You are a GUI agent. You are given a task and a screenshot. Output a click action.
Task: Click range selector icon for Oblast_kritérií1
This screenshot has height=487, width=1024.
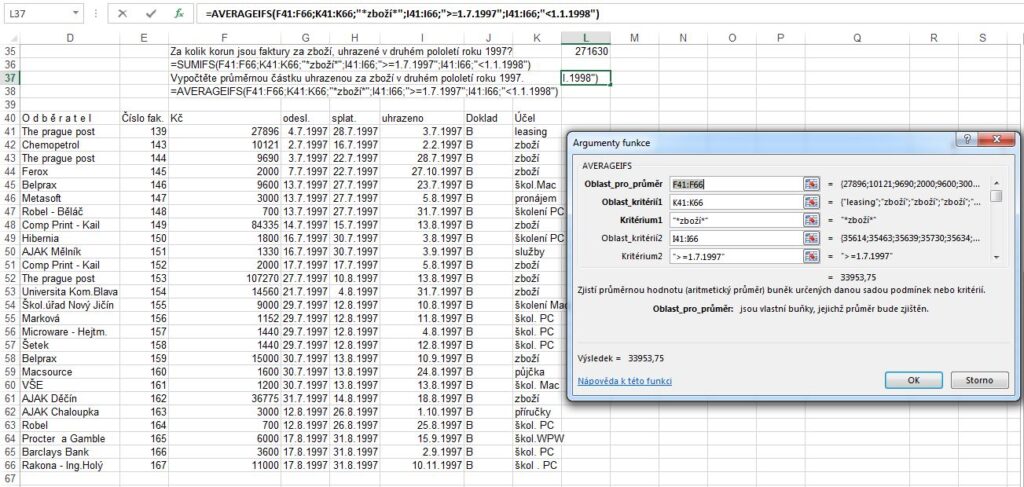coord(812,202)
